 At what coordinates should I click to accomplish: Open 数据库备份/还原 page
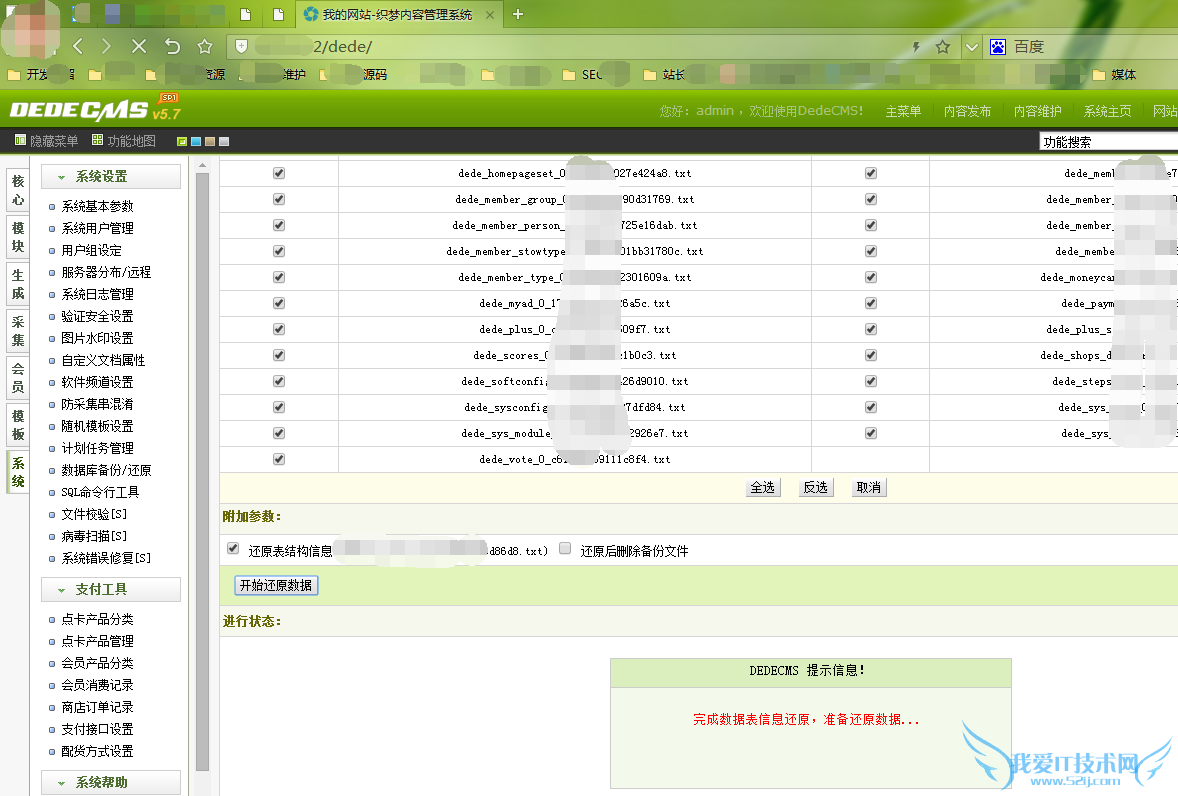106,471
